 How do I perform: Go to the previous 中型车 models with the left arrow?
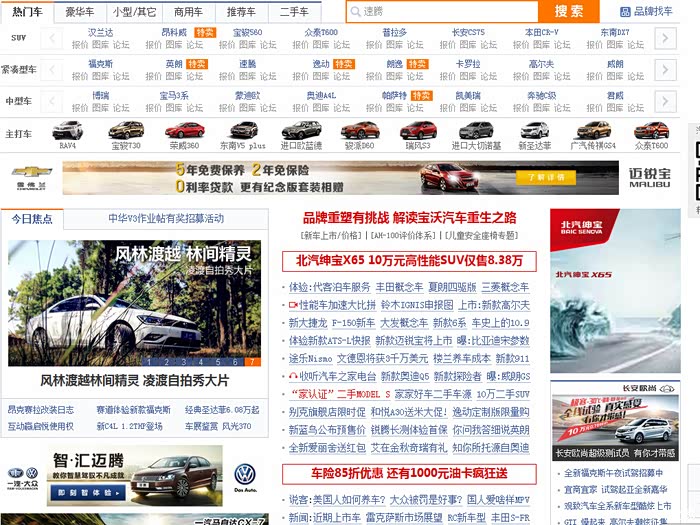coord(52,102)
